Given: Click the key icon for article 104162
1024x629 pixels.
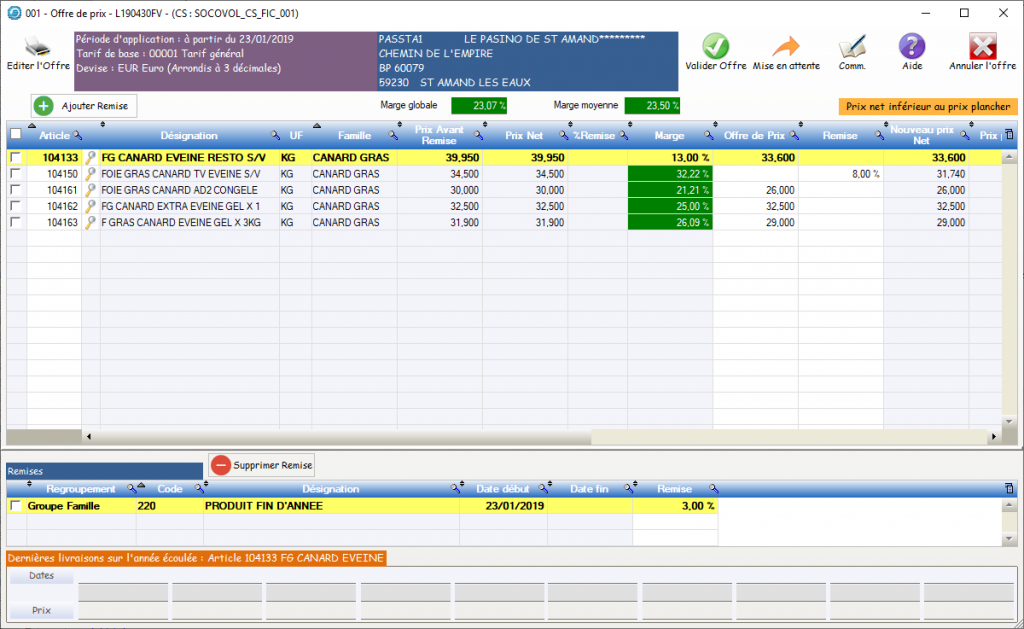Looking at the screenshot, I should coord(90,206).
